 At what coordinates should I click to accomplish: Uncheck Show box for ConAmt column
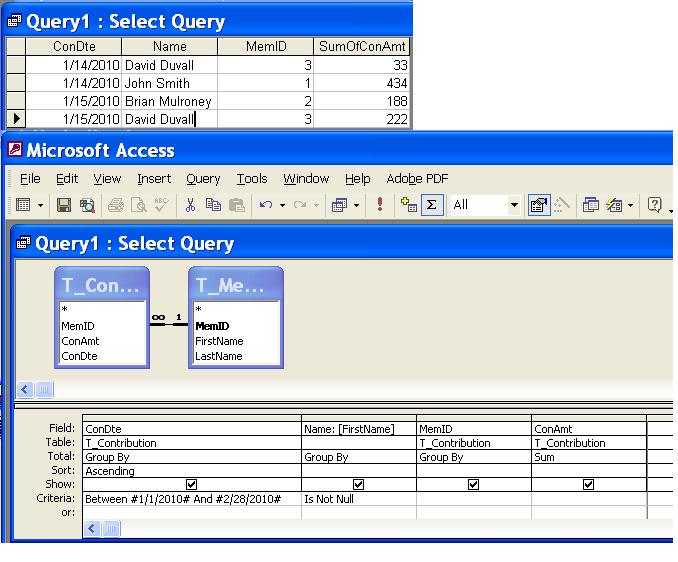point(588,484)
